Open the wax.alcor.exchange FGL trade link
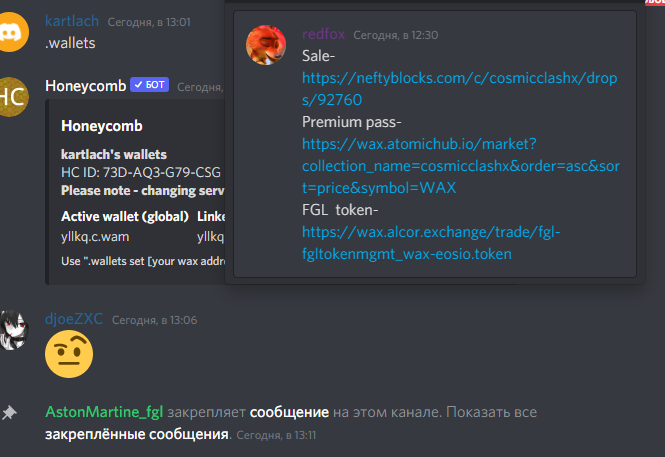 point(431,243)
